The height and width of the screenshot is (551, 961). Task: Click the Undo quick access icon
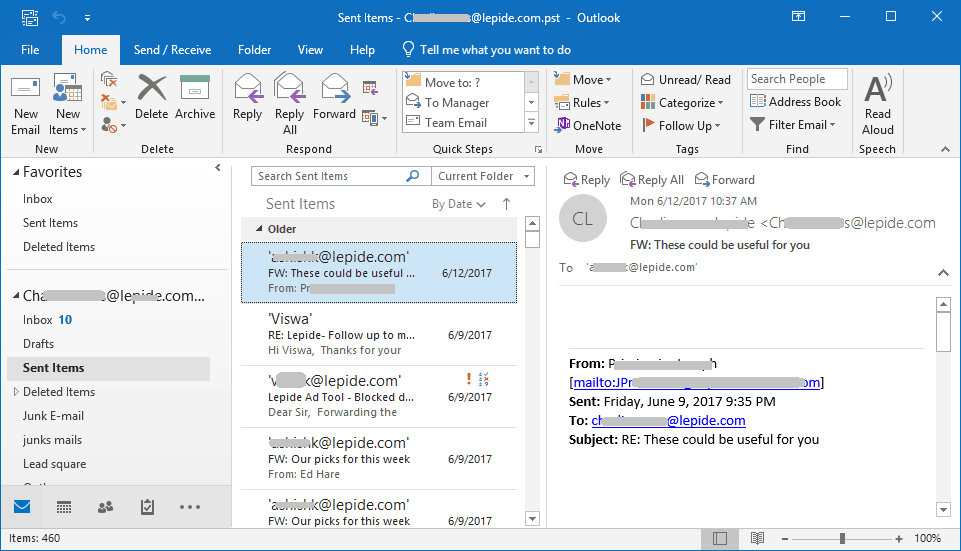point(59,17)
